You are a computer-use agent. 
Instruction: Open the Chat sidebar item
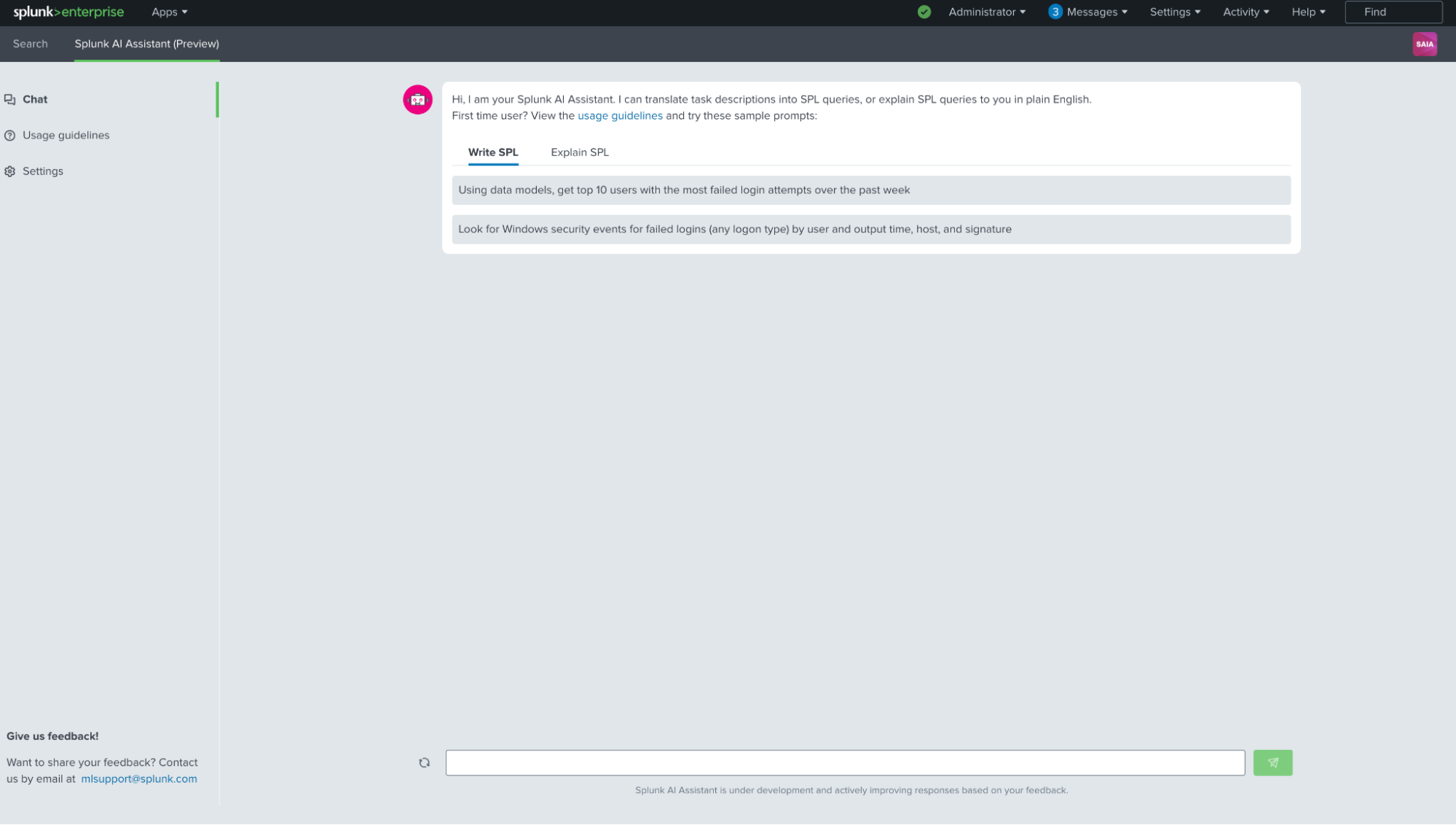pyautogui.click(x=35, y=100)
